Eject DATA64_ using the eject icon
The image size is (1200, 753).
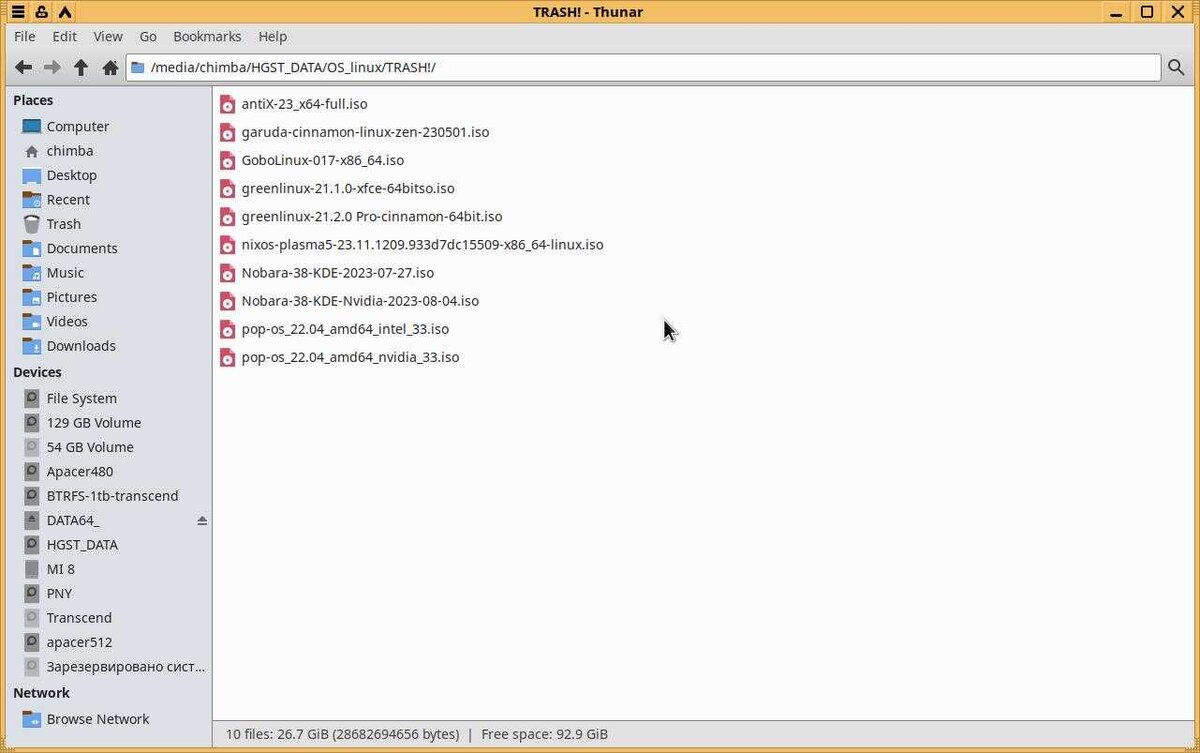(x=202, y=520)
